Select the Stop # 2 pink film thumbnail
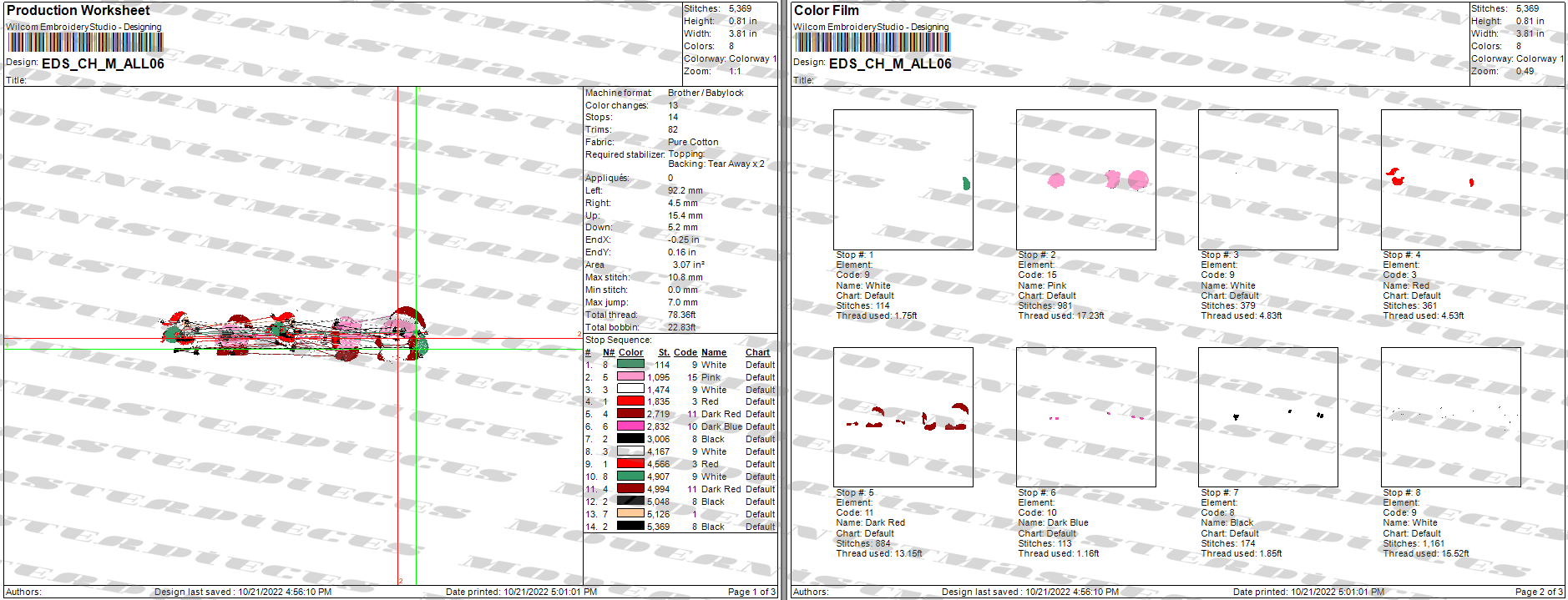The image size is (1568, 600). [x=1085, y=179]
